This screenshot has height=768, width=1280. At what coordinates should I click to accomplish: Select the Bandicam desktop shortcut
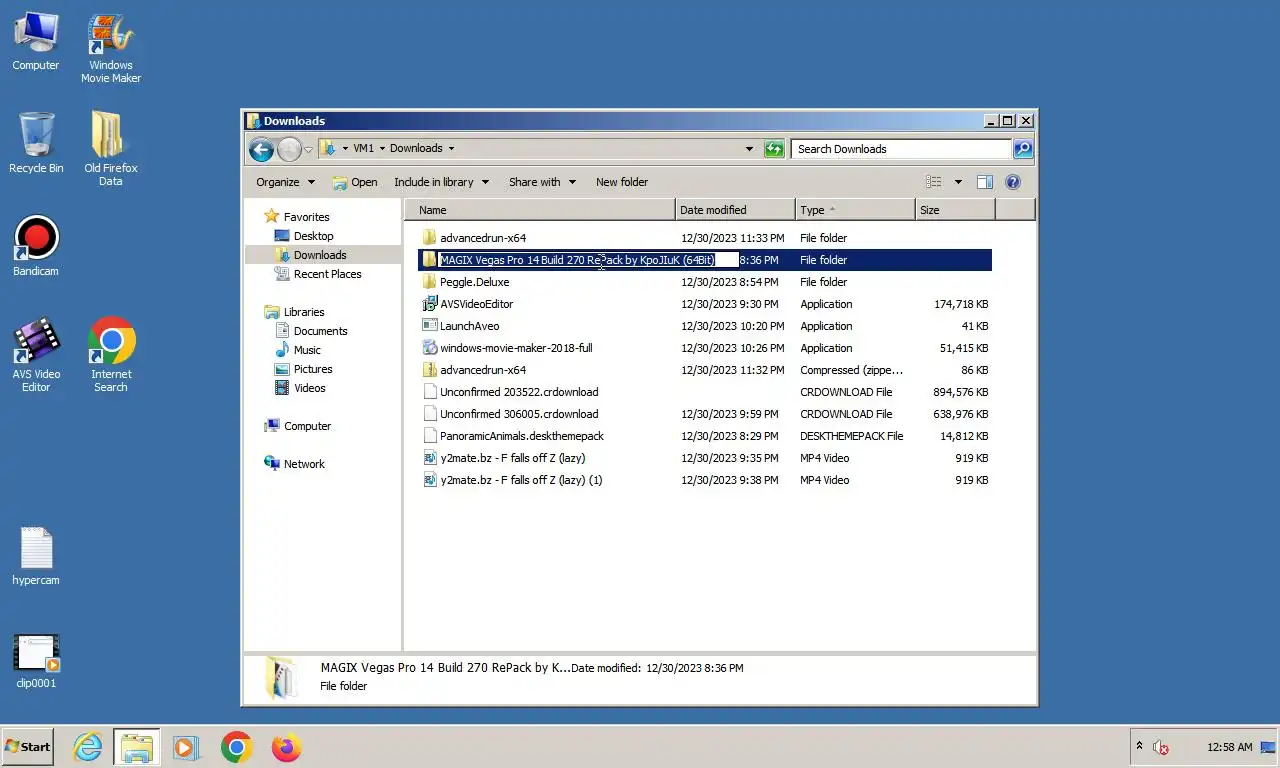(x=36, y=246)
